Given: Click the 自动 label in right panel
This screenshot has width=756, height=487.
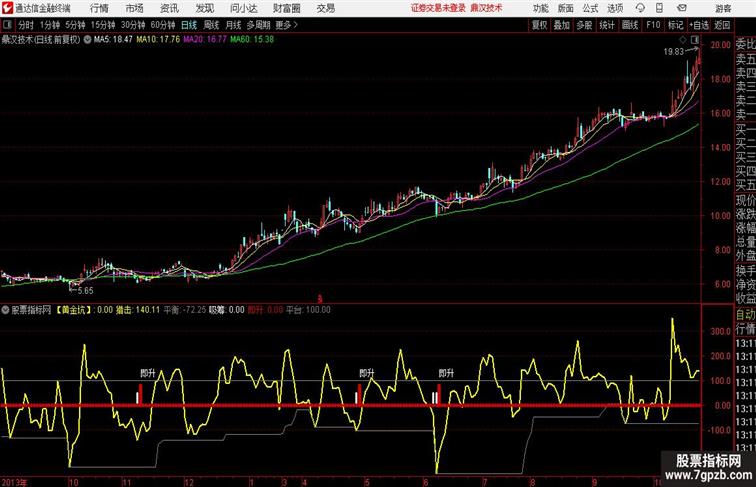Looking at the screenshot, I should (x=745, y=315).
